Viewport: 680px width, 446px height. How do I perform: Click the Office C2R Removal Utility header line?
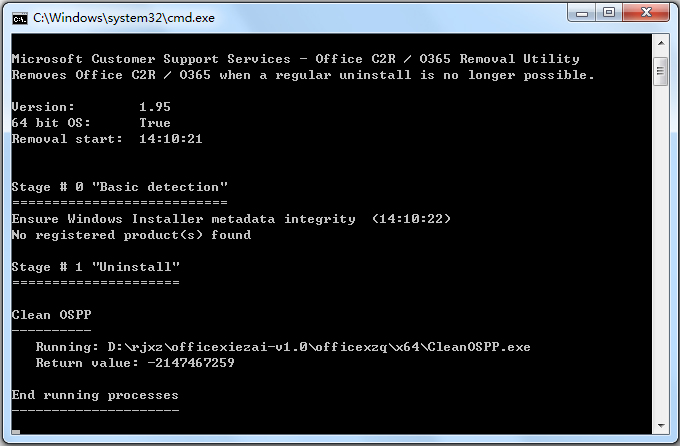(295, 59)
